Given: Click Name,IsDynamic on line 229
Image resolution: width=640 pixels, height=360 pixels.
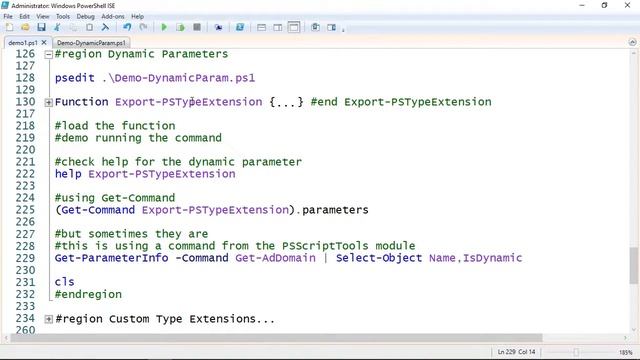Looking at the screenshot, I should [x=476, y=258].
